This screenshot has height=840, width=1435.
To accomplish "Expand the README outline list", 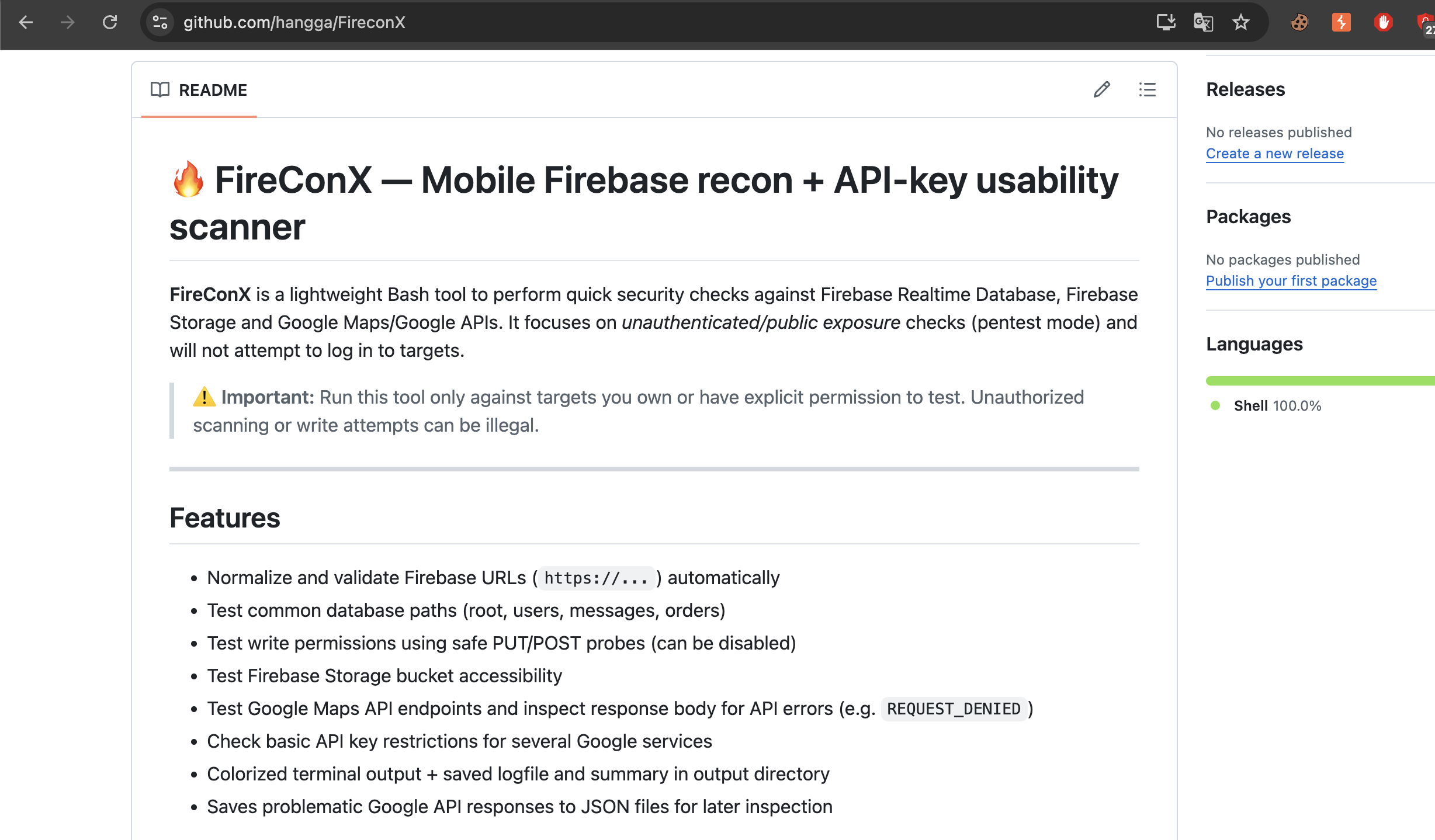I will click(1147, 89).
